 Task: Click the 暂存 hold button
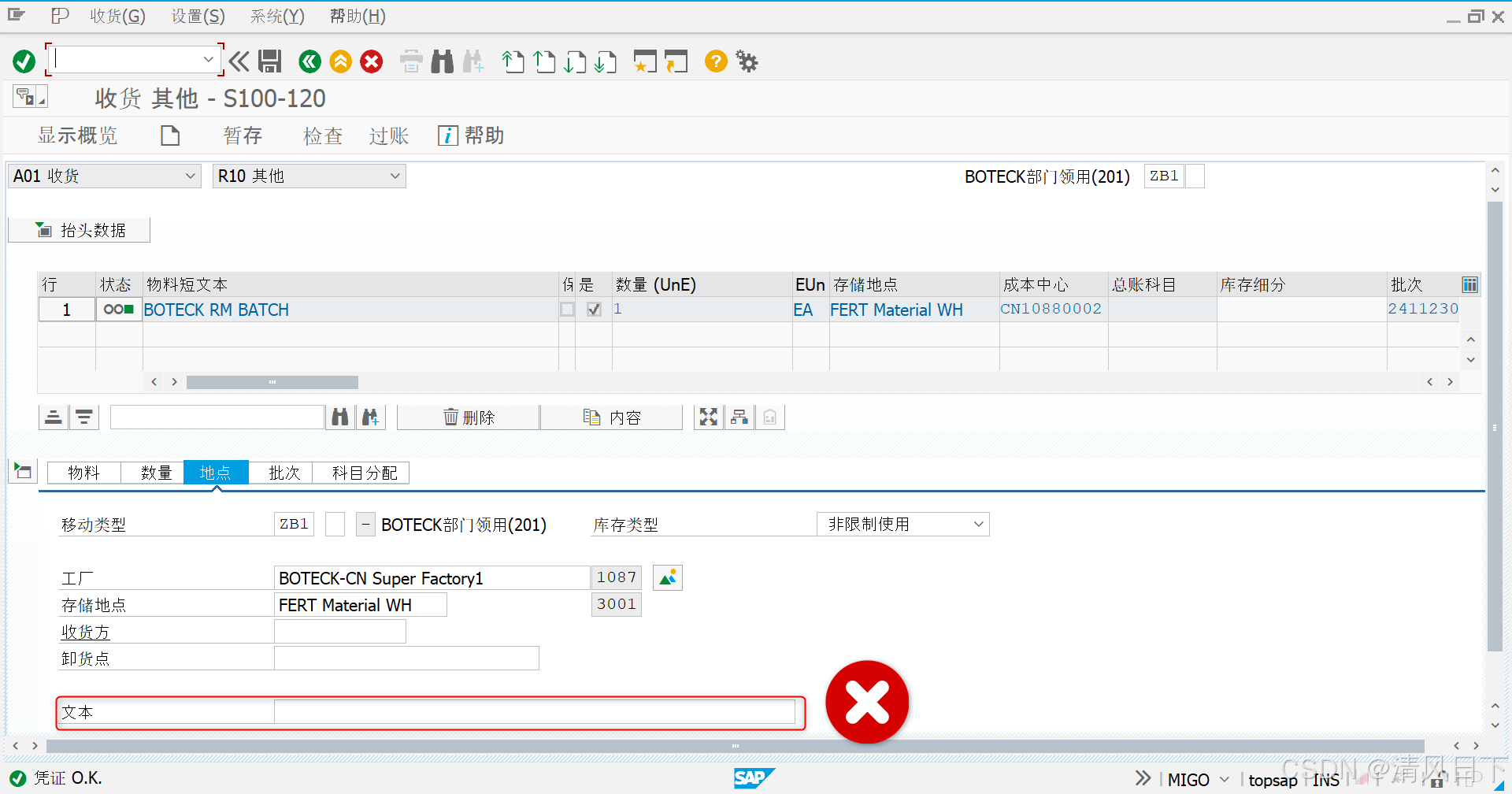click(x=243, y=135)
